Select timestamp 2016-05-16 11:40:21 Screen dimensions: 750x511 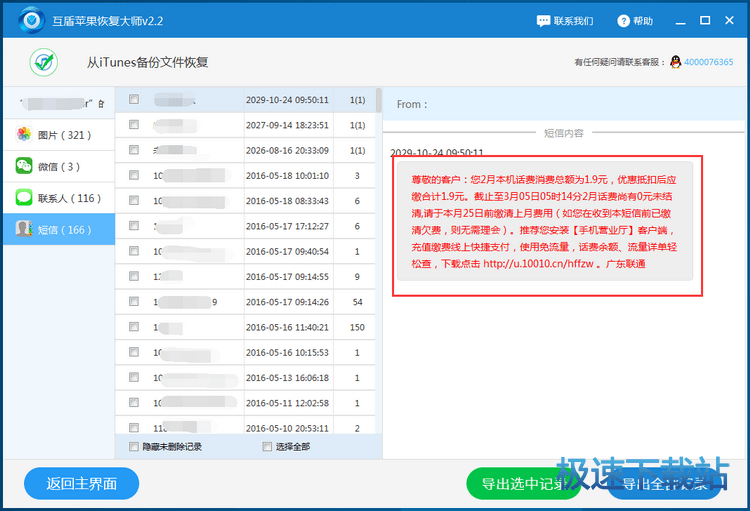click(x=287, y=327)
